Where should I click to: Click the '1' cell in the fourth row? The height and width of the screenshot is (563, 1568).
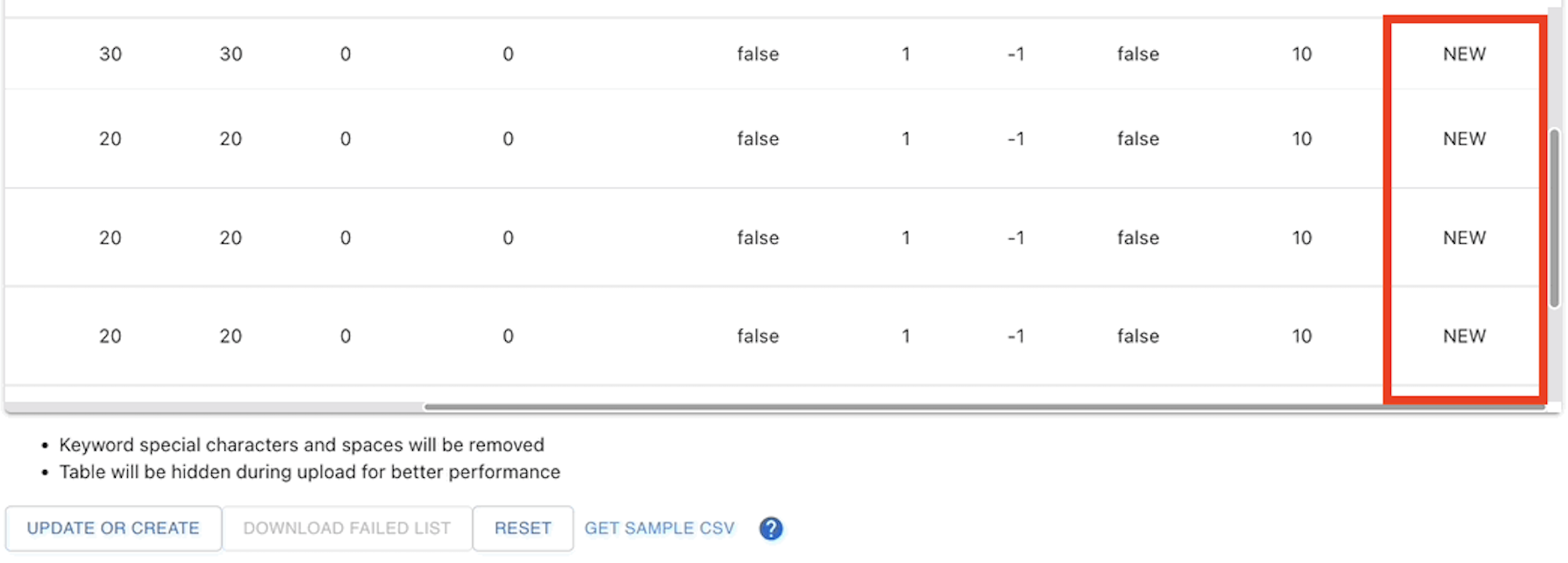pos(906,336)
